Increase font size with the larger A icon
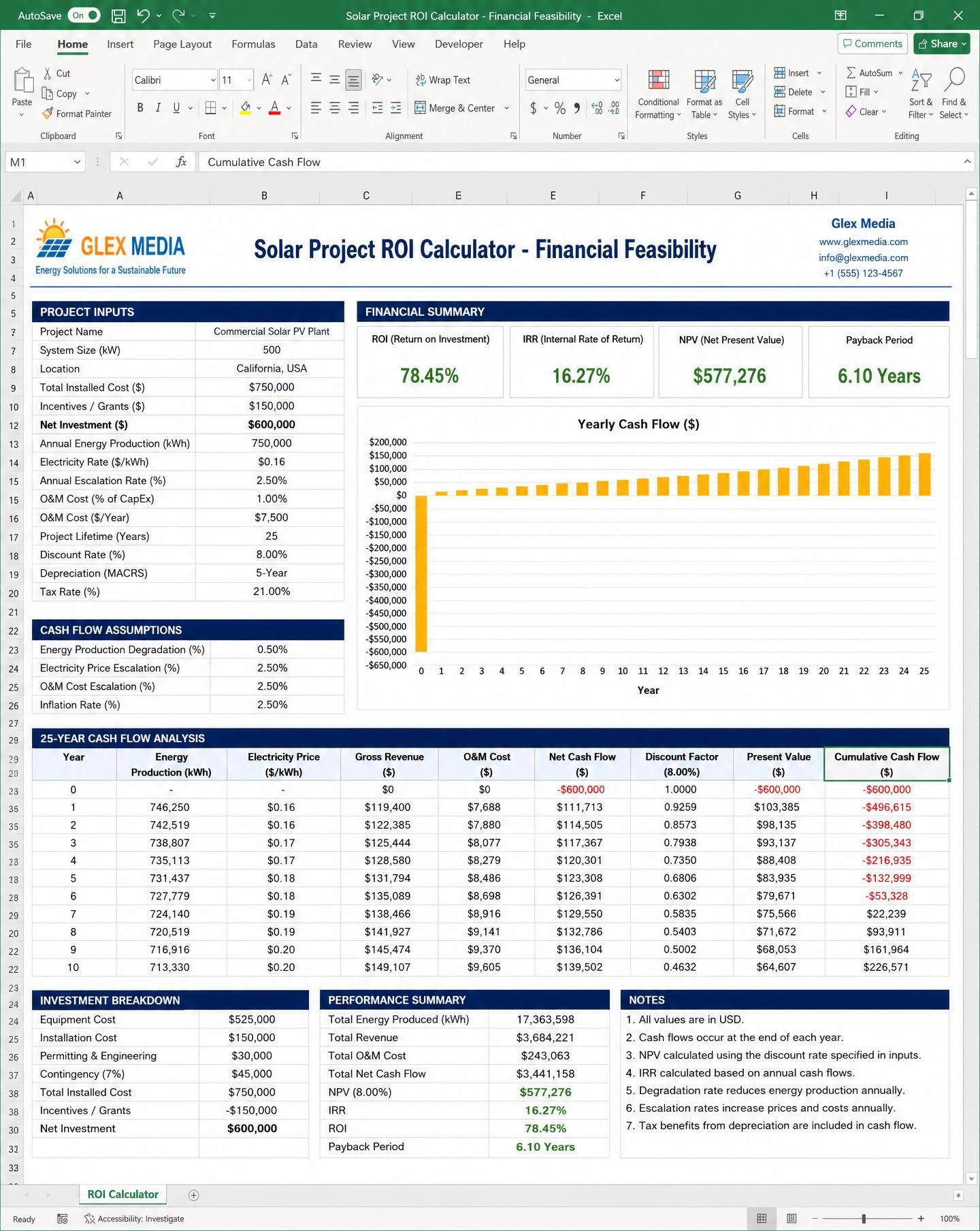This screenshot has height=1231, width=980. pyautogui.click(x=267, y=80)
